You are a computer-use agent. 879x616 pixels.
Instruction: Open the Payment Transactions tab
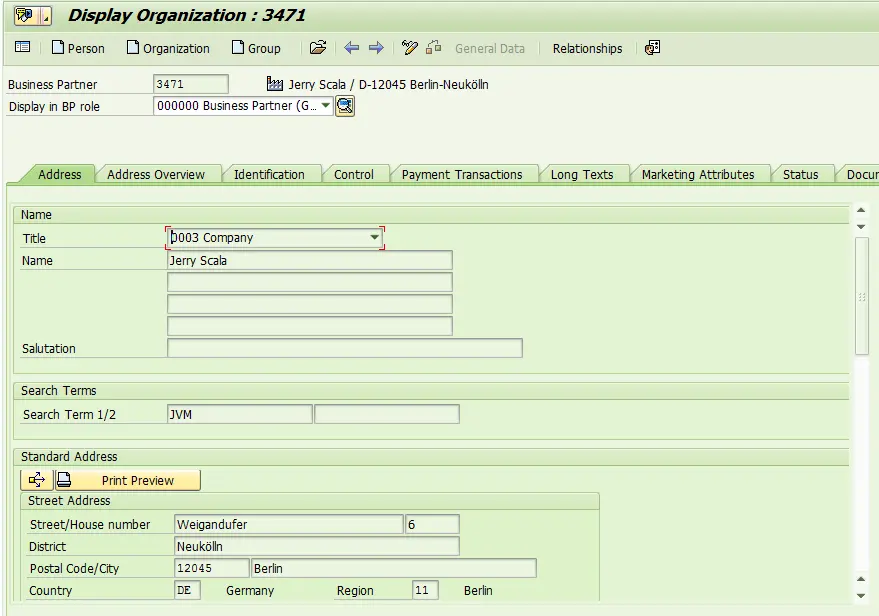(462, 174)
